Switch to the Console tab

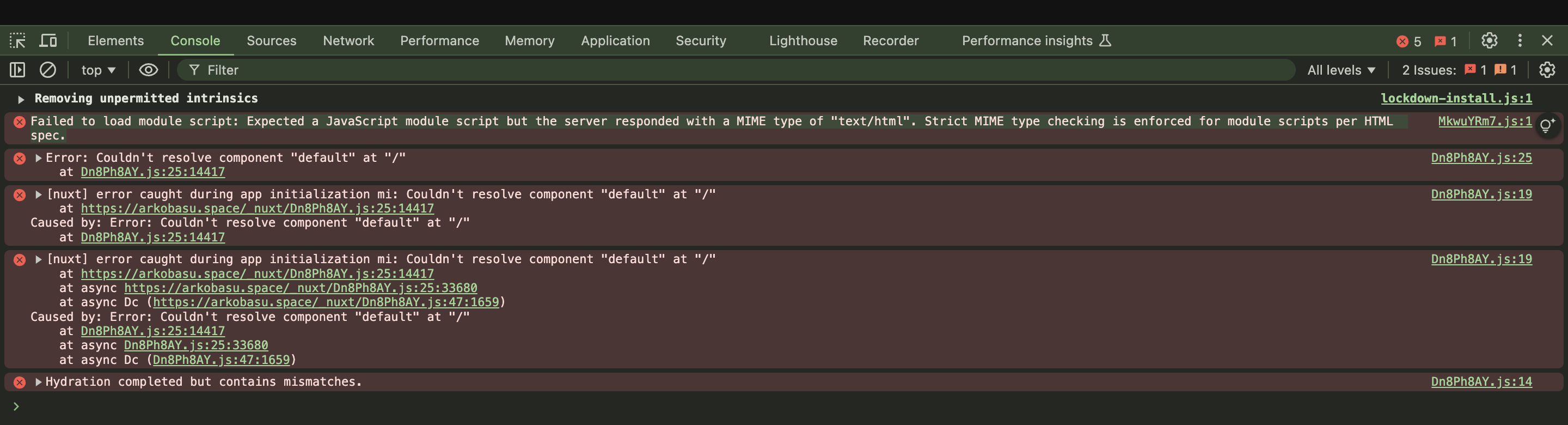pyautogui.click(x=195, y=41)
